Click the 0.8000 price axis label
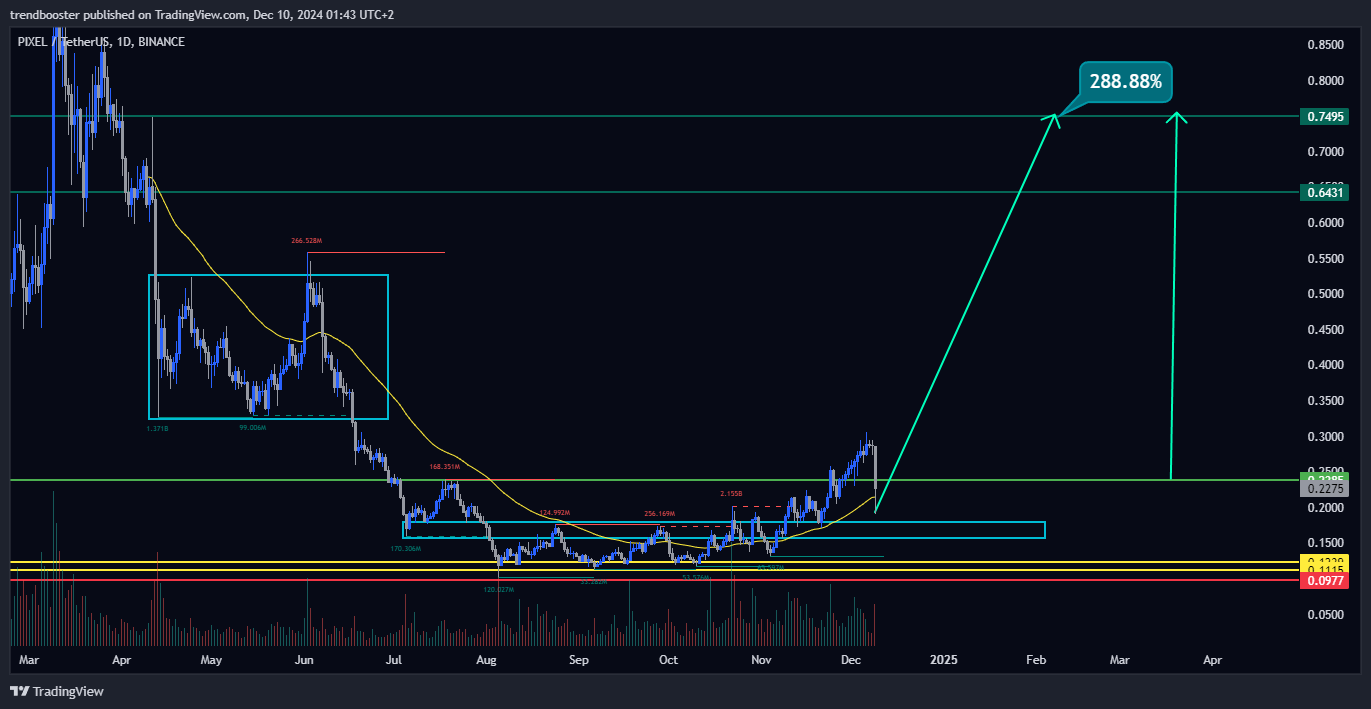 (x=1325, y=81)
